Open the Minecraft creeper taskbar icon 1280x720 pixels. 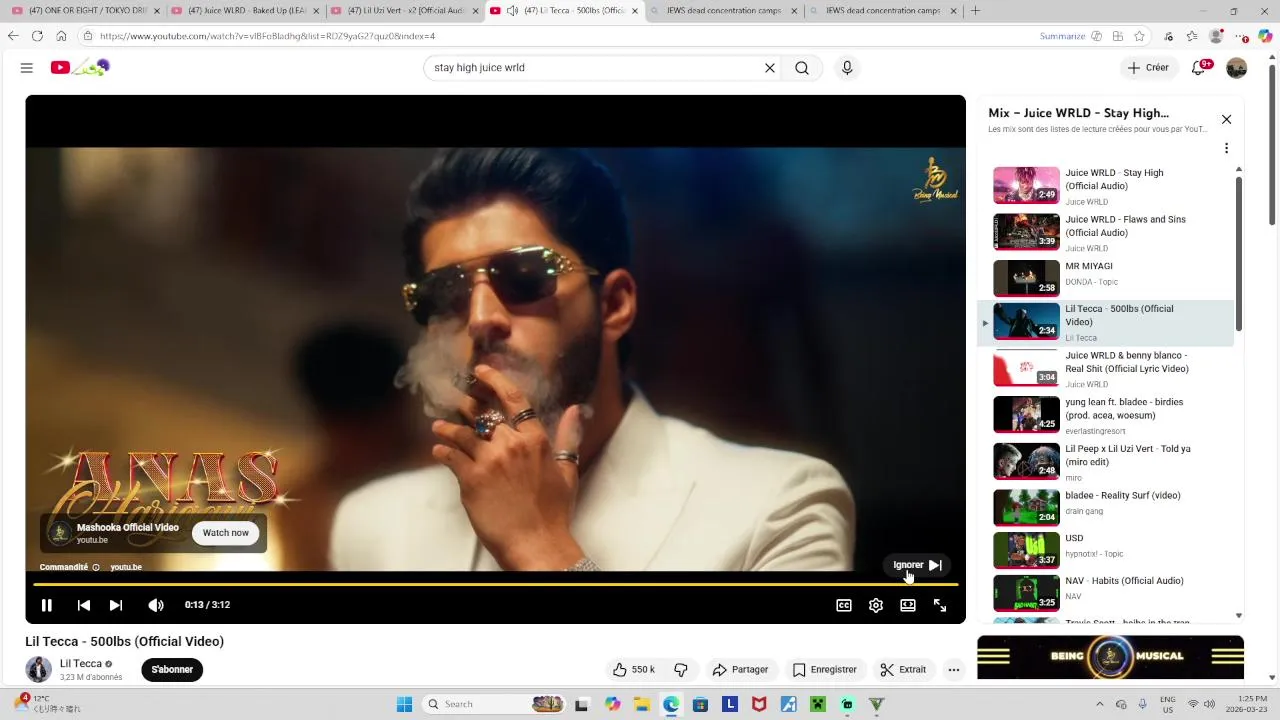pos(817,704)
